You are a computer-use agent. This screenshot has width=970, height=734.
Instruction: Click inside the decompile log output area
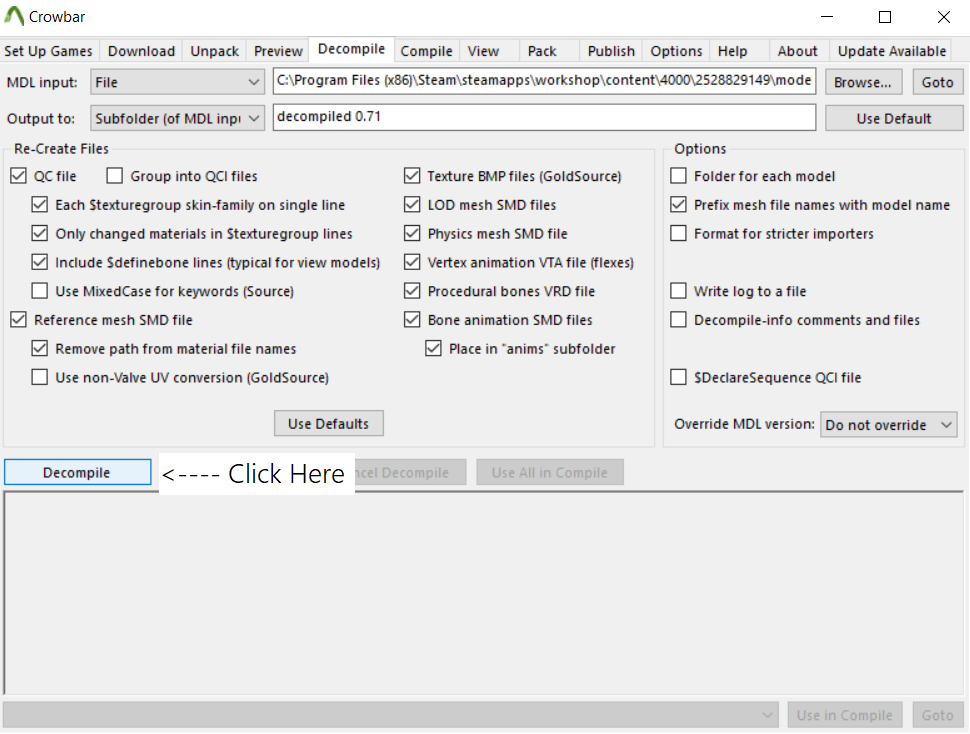tap(484, 592)
